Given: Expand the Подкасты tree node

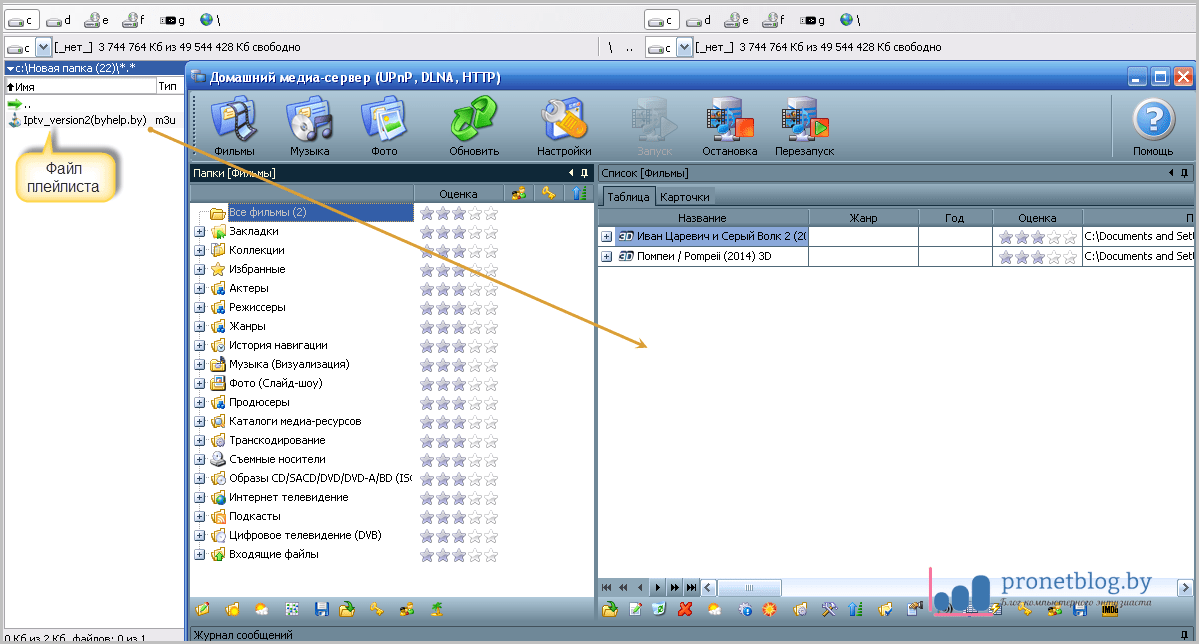Looking at the screenshot, I should point(200,517).
